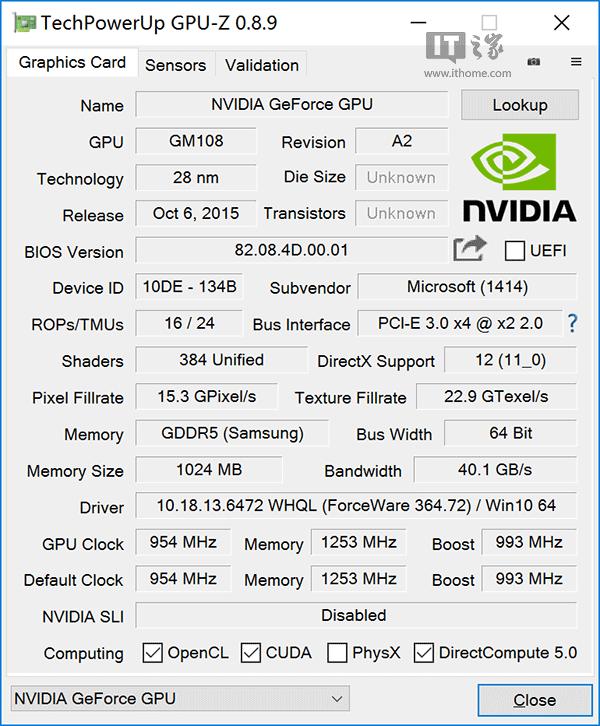The height and width of the screenshot is (726, 600).
Task: Click the Close button at bottom
Action: [534, 700]
